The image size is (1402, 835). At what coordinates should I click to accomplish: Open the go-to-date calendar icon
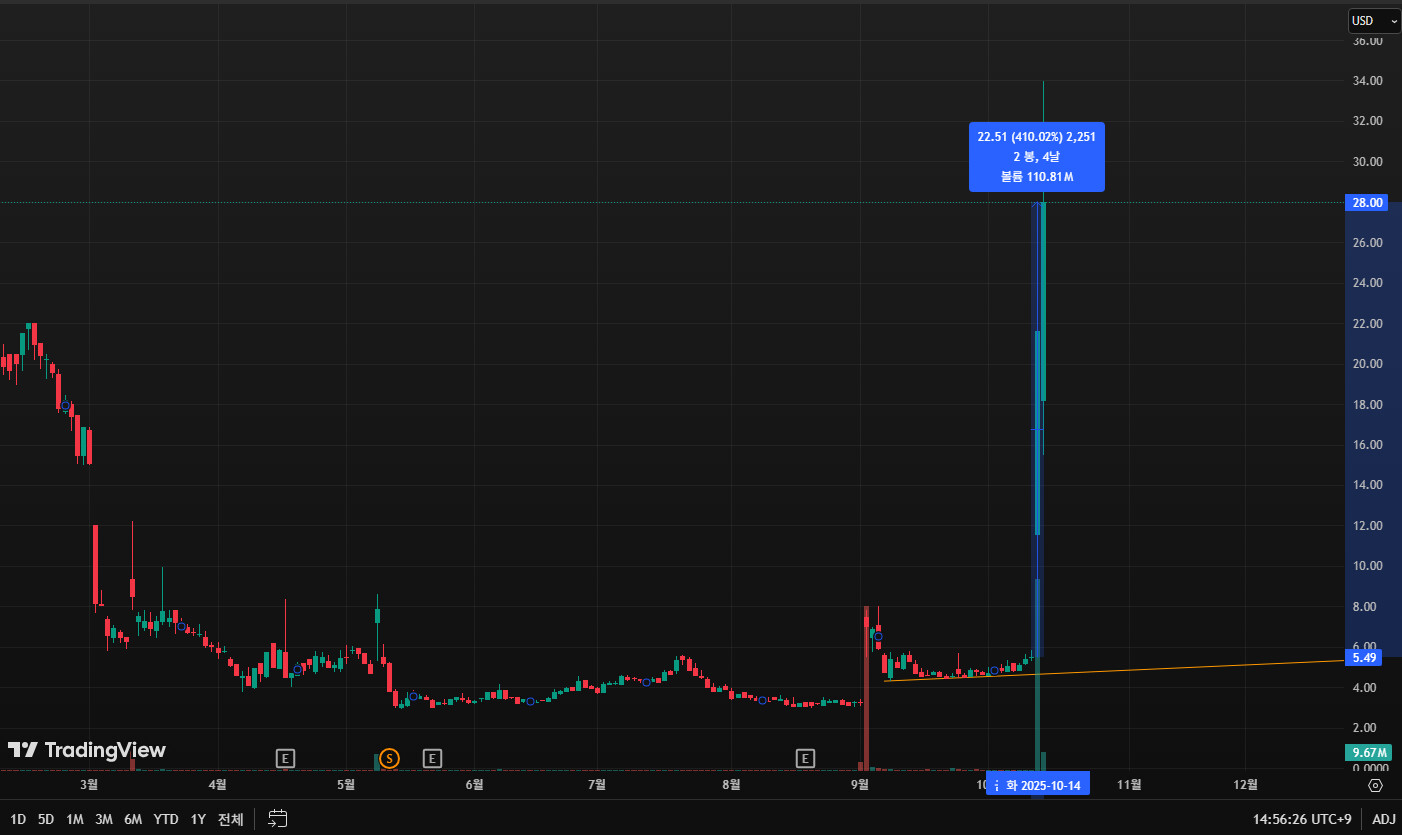coord(278,819)
